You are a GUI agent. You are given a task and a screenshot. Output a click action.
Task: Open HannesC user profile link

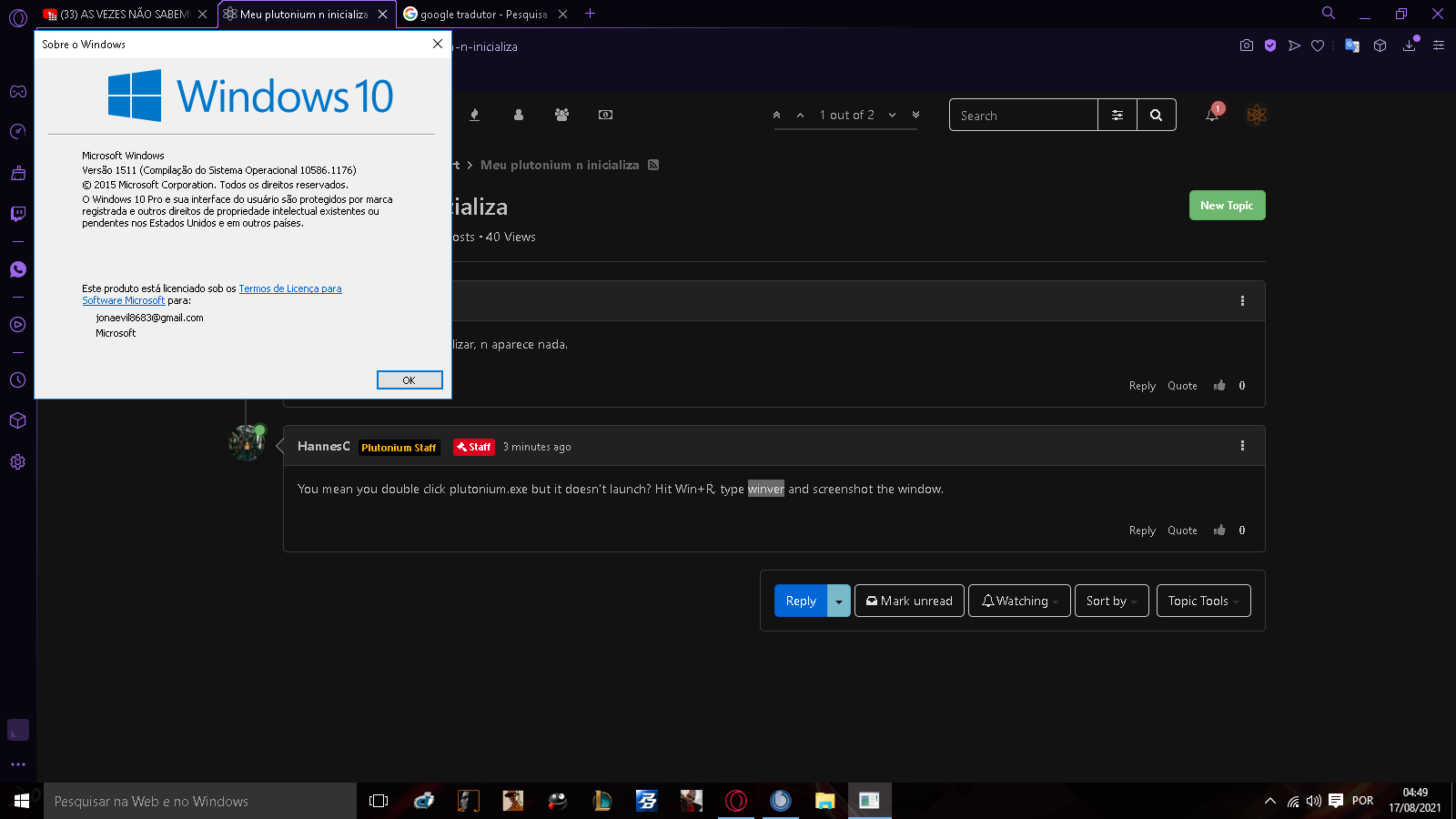[x=323, y=446]
